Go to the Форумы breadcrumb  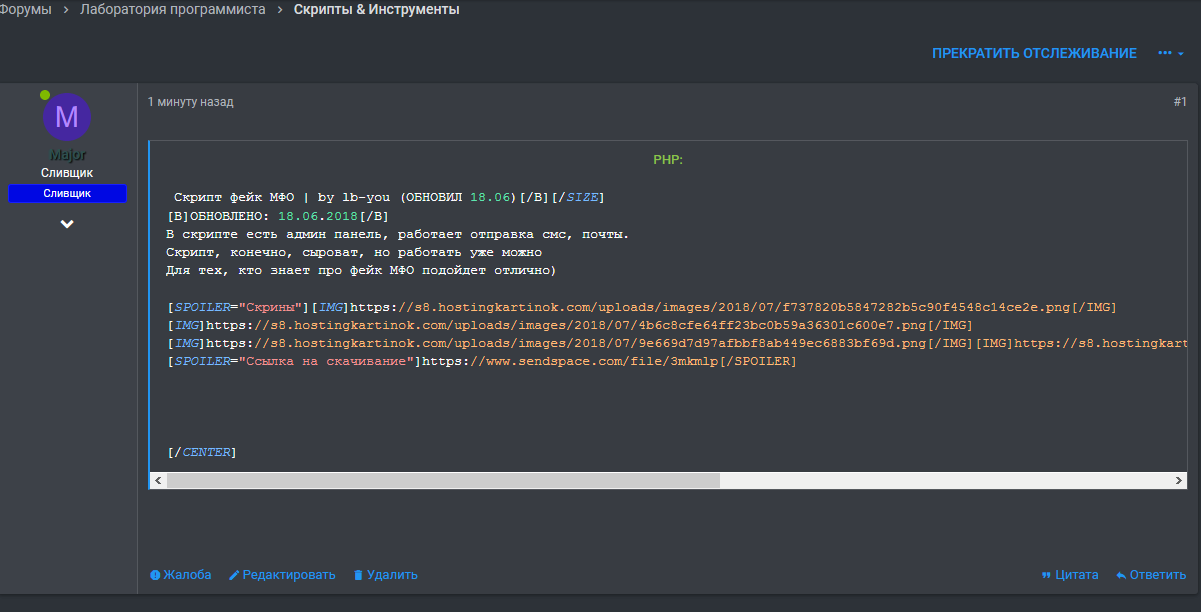click(x=25, y=10)
